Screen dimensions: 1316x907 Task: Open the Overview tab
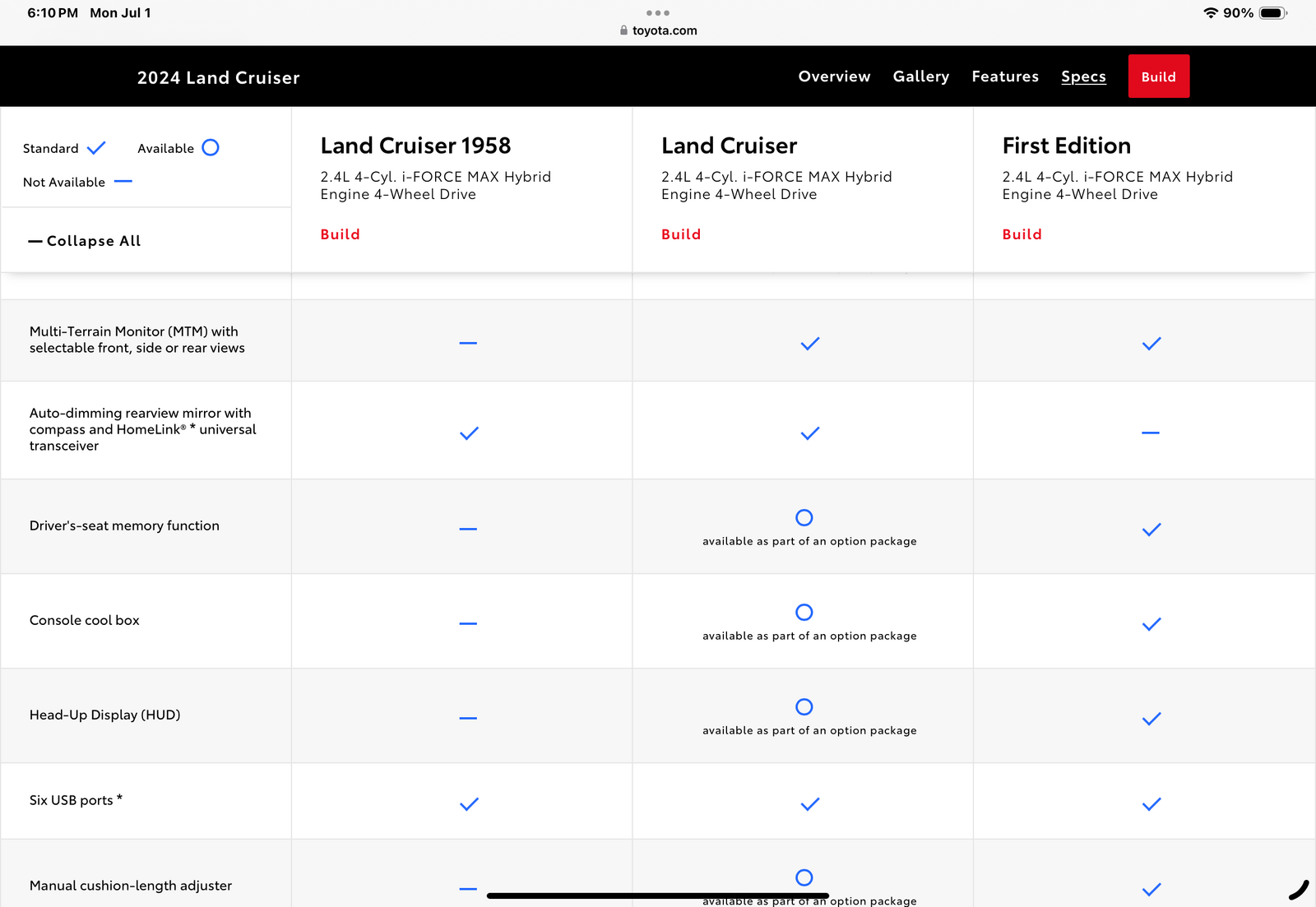point(834,76)
